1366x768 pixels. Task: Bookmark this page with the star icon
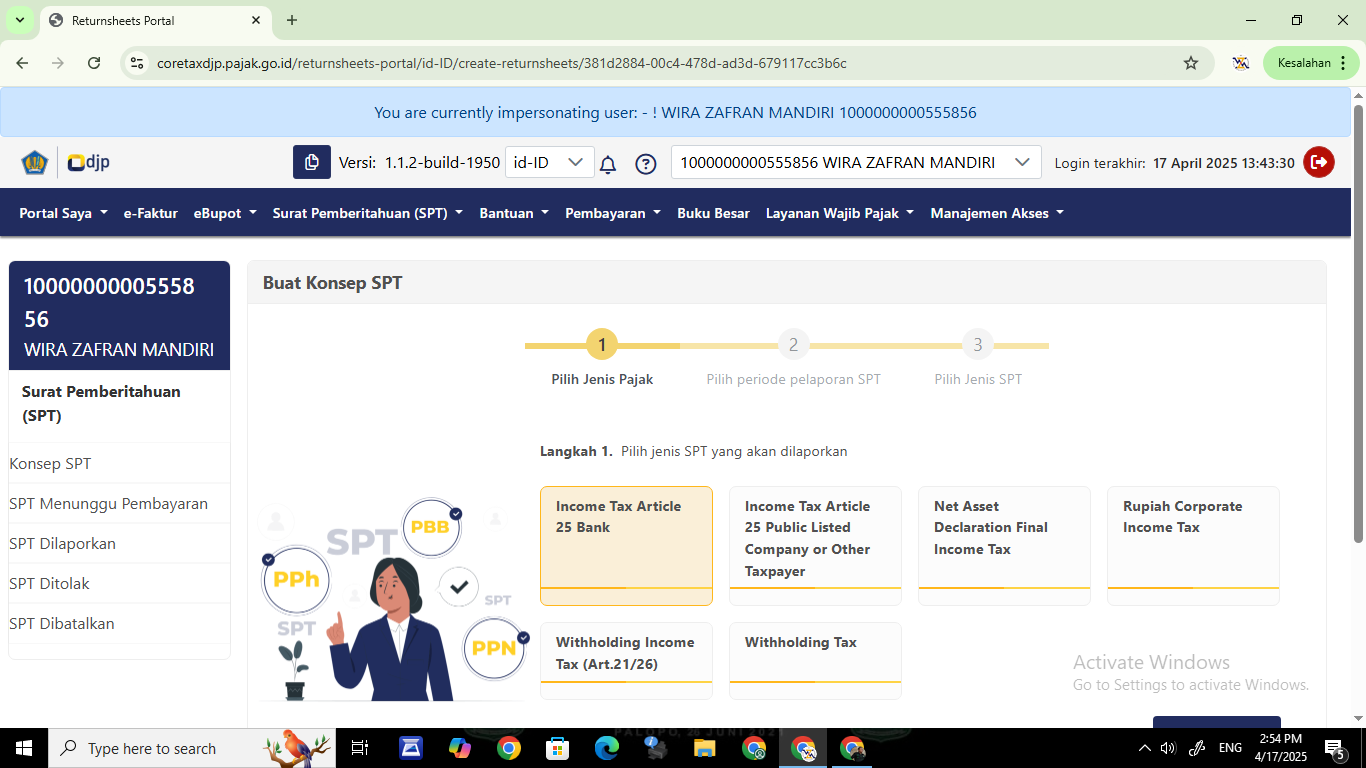1190,63
